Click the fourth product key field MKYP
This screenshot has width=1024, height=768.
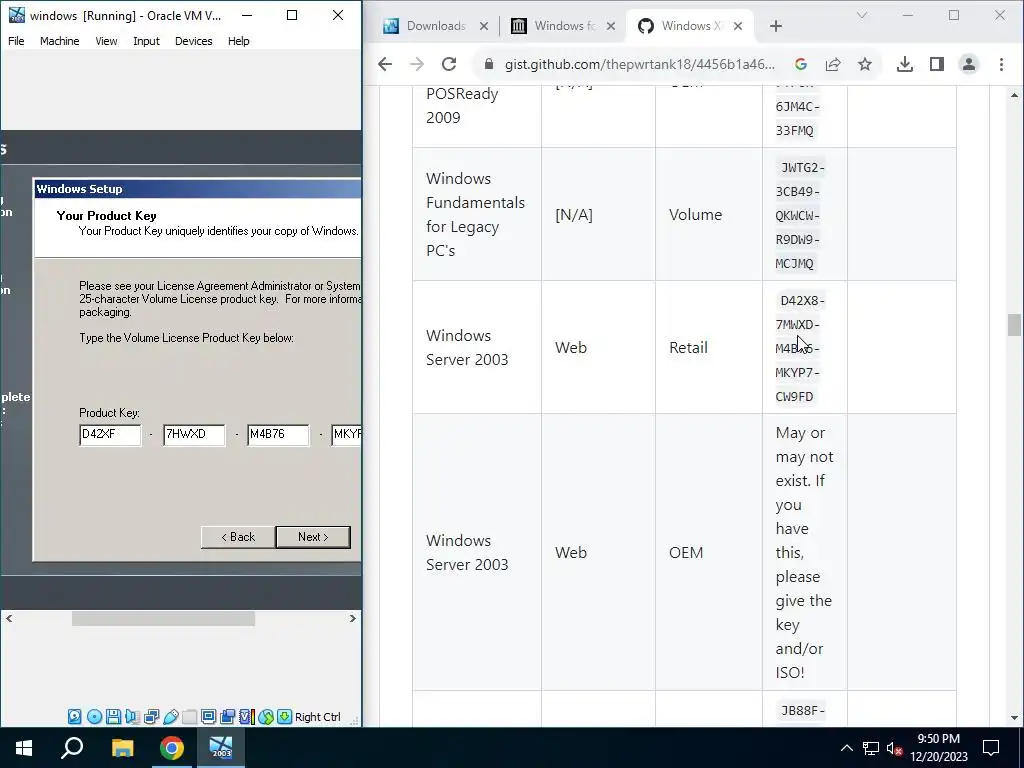pyautogui.click(x=346, y=435)
